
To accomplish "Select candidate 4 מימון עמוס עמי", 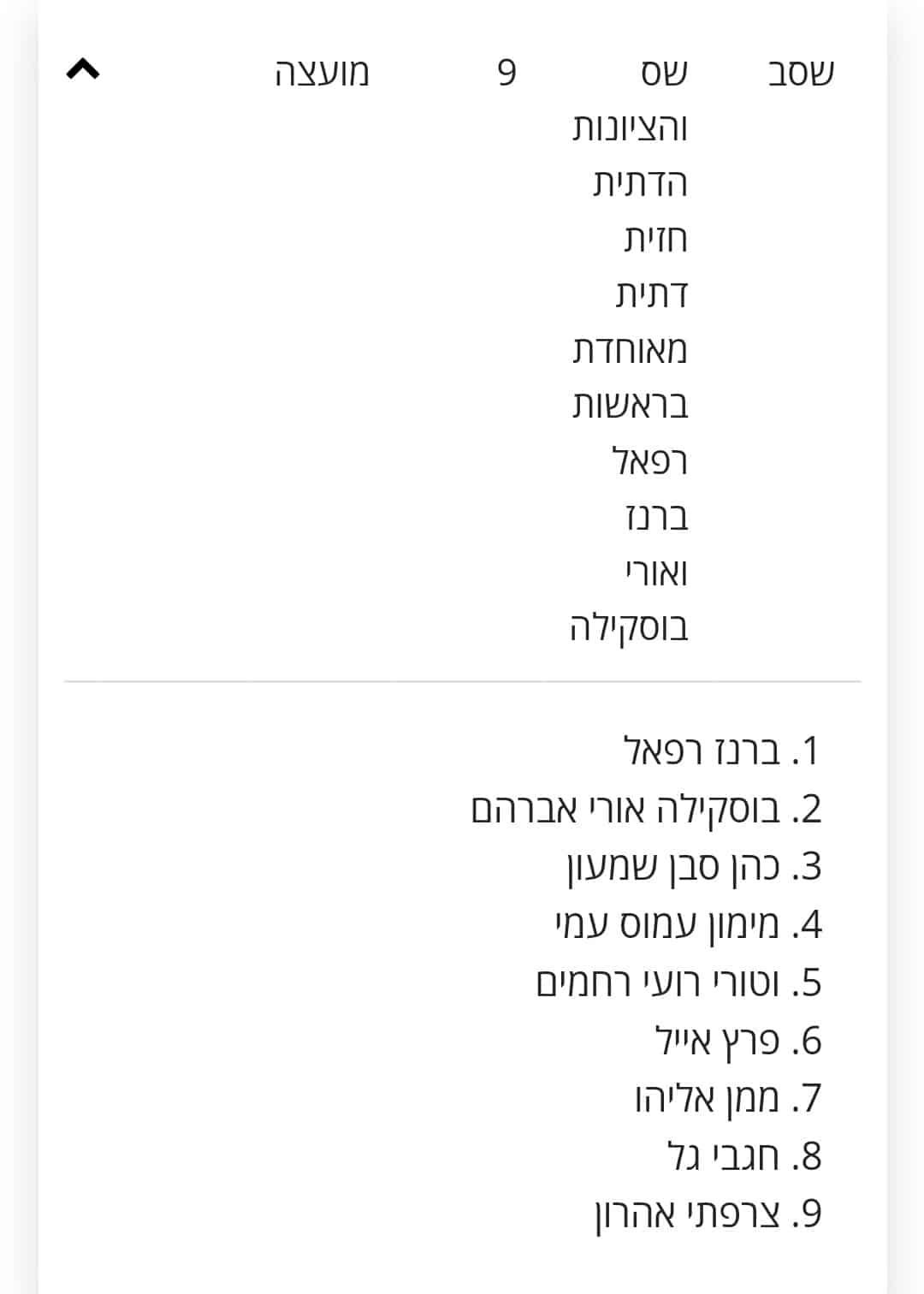I will (x=689, y=925).
